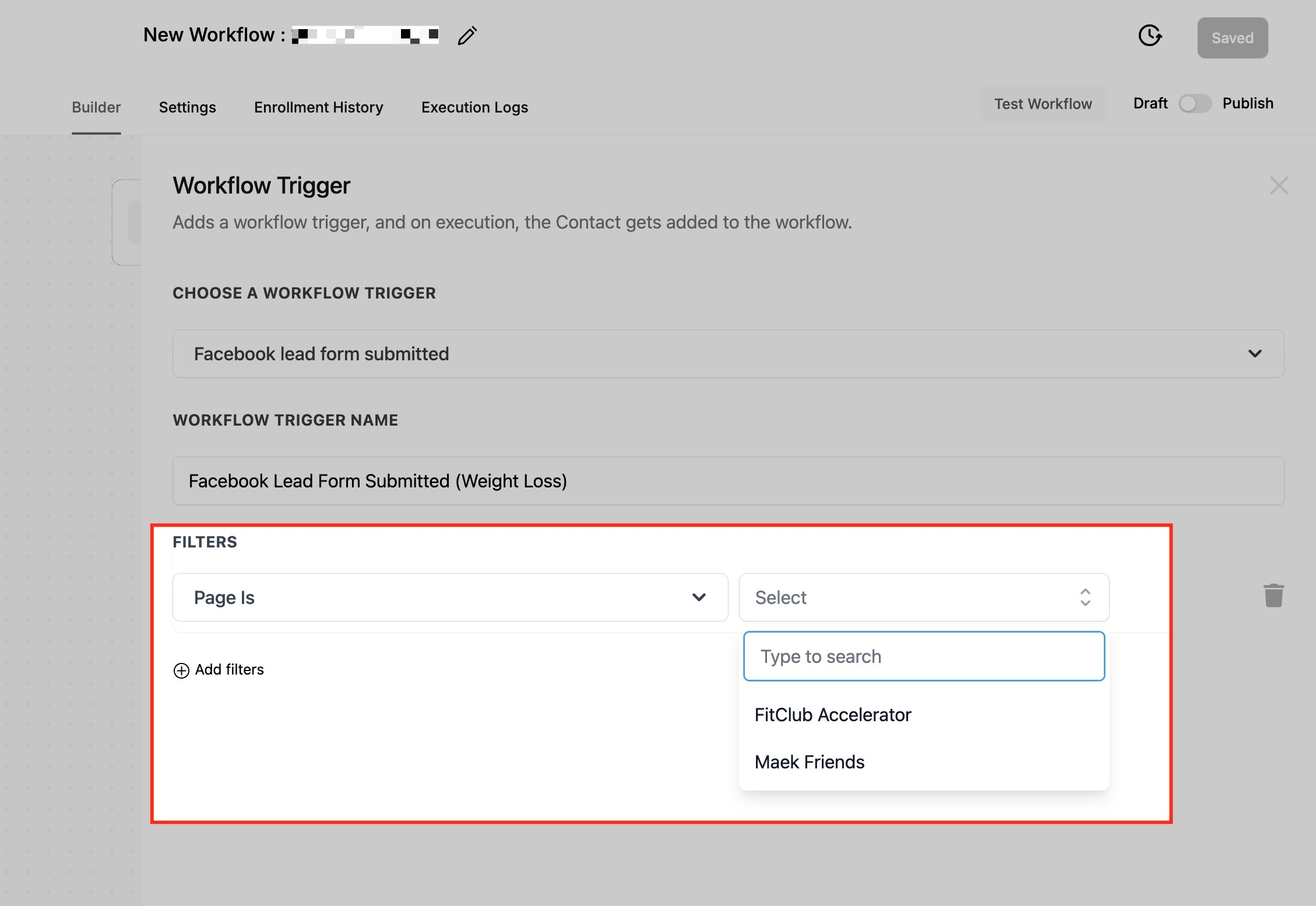Focus the Type to search field
The height and width of the screenshot is (906, 1316).
[x=924, y=656]
